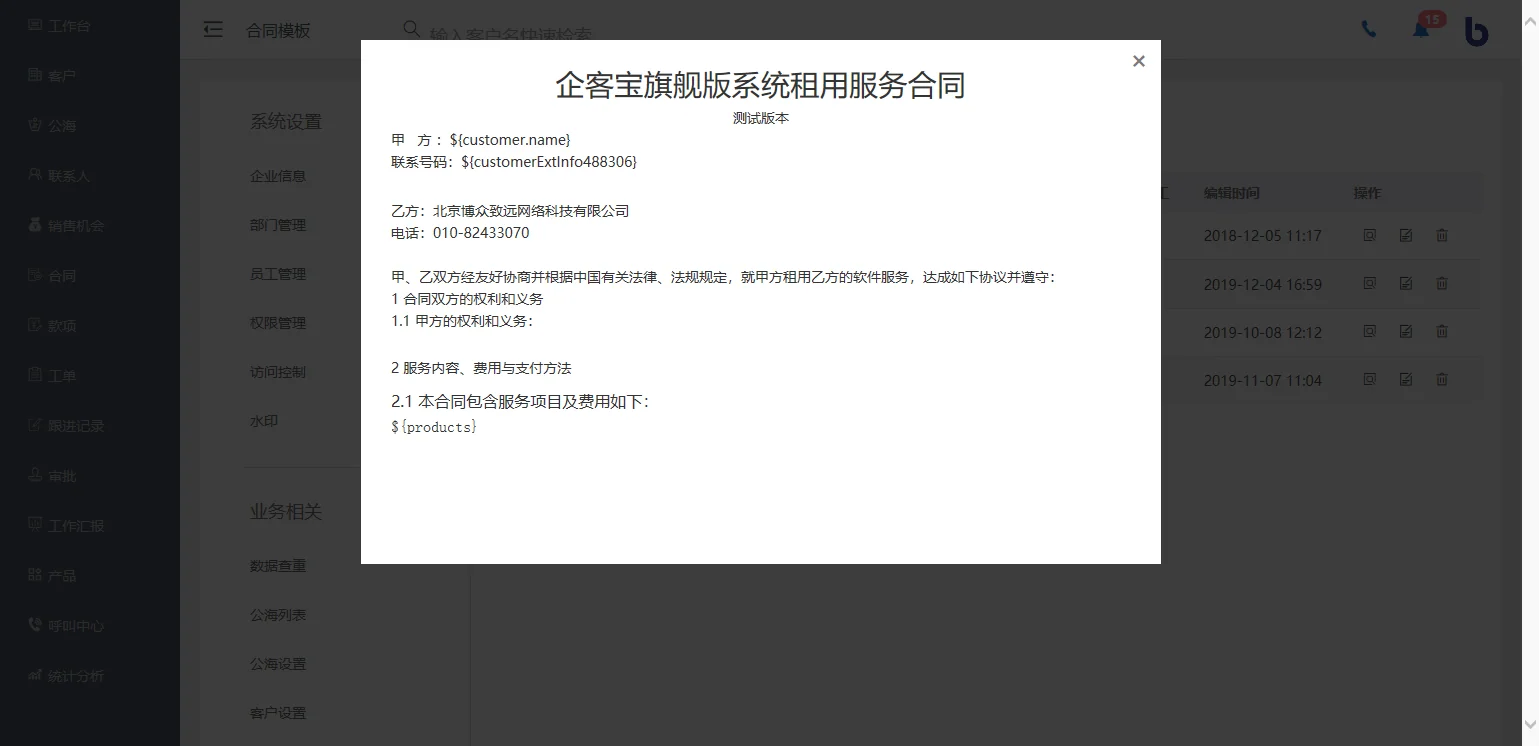Click the 2 服务内容、费用与支付方法 heading
The height and width of the screenshot is (746, 1539).
click(x=481, y=368)
